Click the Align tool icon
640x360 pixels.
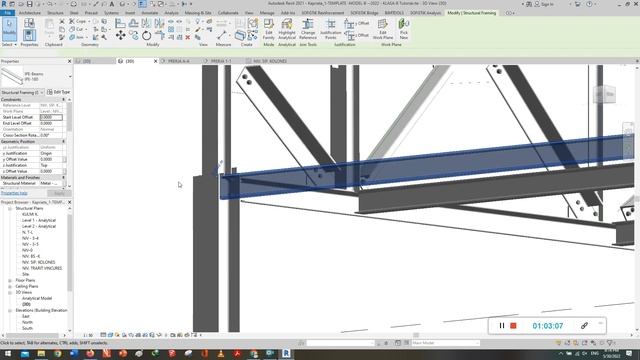tap(120, 23)
